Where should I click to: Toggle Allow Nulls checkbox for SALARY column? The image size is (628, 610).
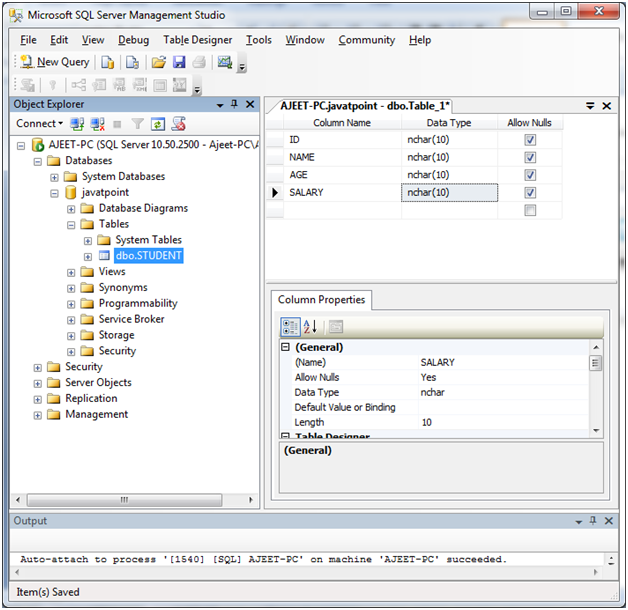click(530, 193)
